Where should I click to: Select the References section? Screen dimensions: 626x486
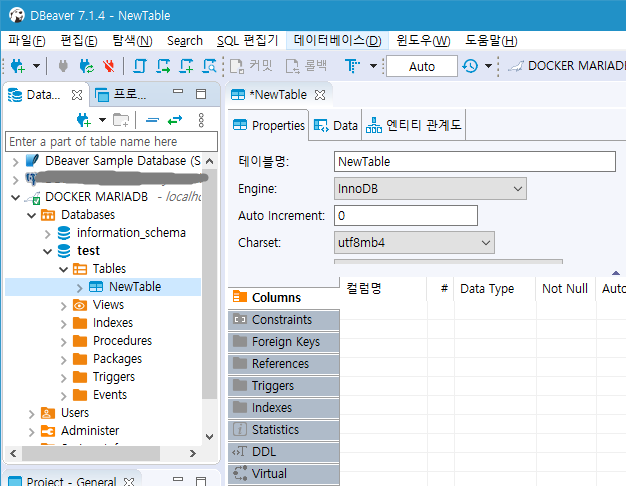coord(284,364)
